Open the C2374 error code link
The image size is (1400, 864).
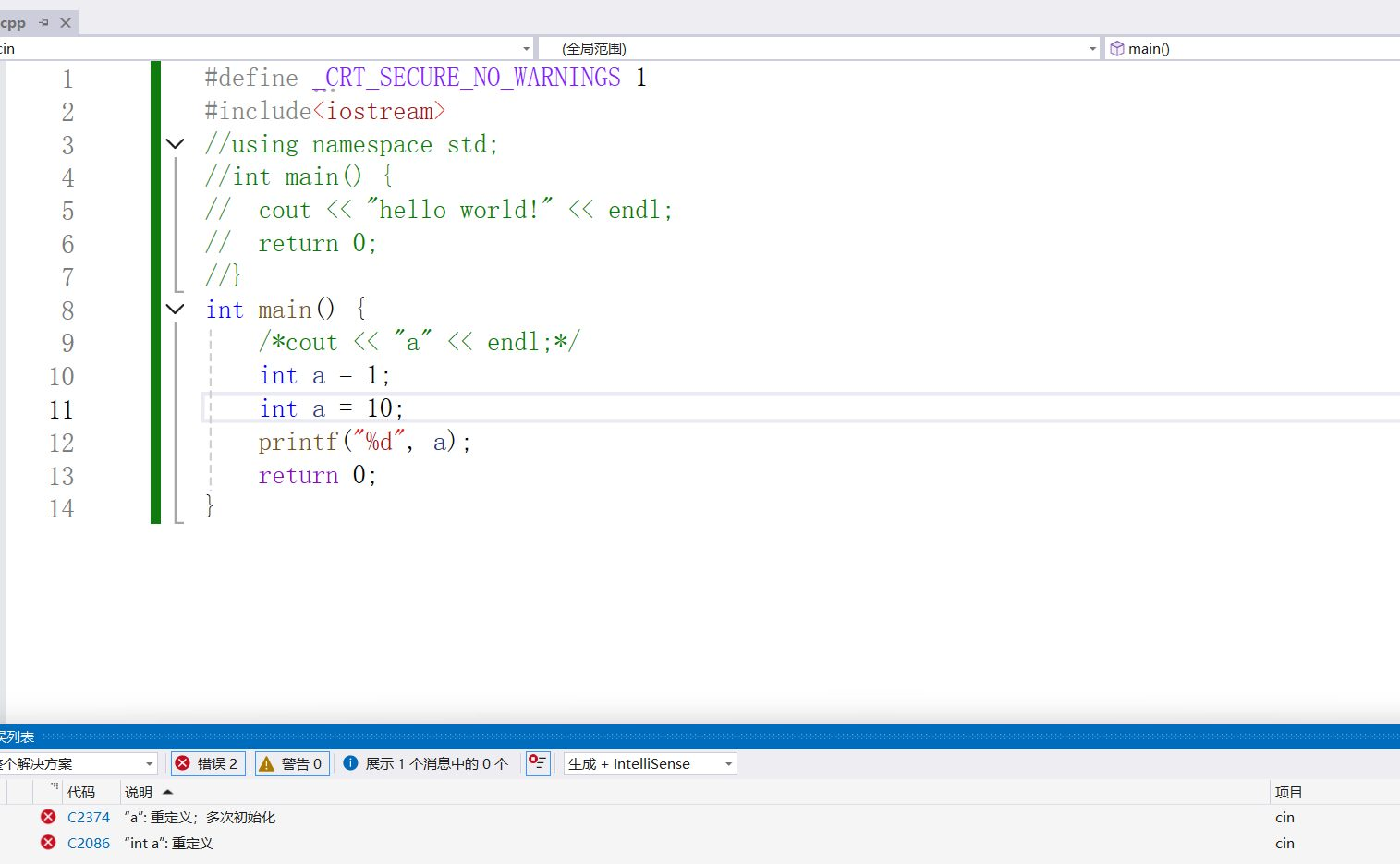pyautogui.click(x=89, y=818)
